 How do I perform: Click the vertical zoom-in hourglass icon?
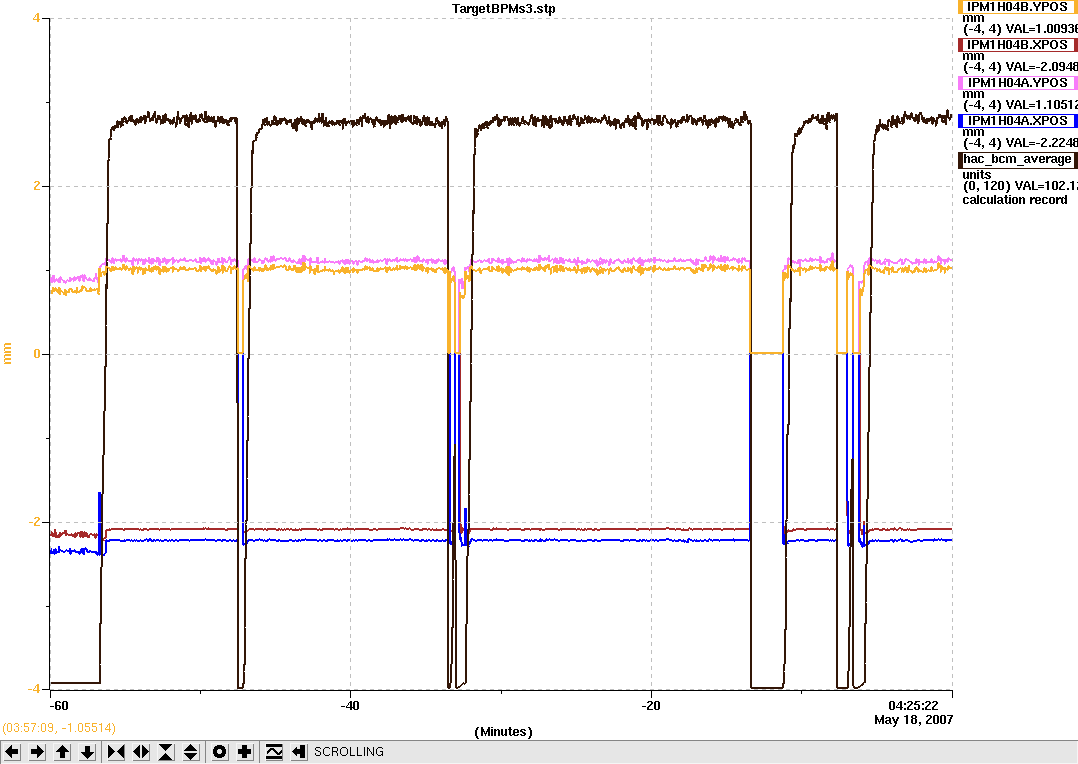point(166,752)
